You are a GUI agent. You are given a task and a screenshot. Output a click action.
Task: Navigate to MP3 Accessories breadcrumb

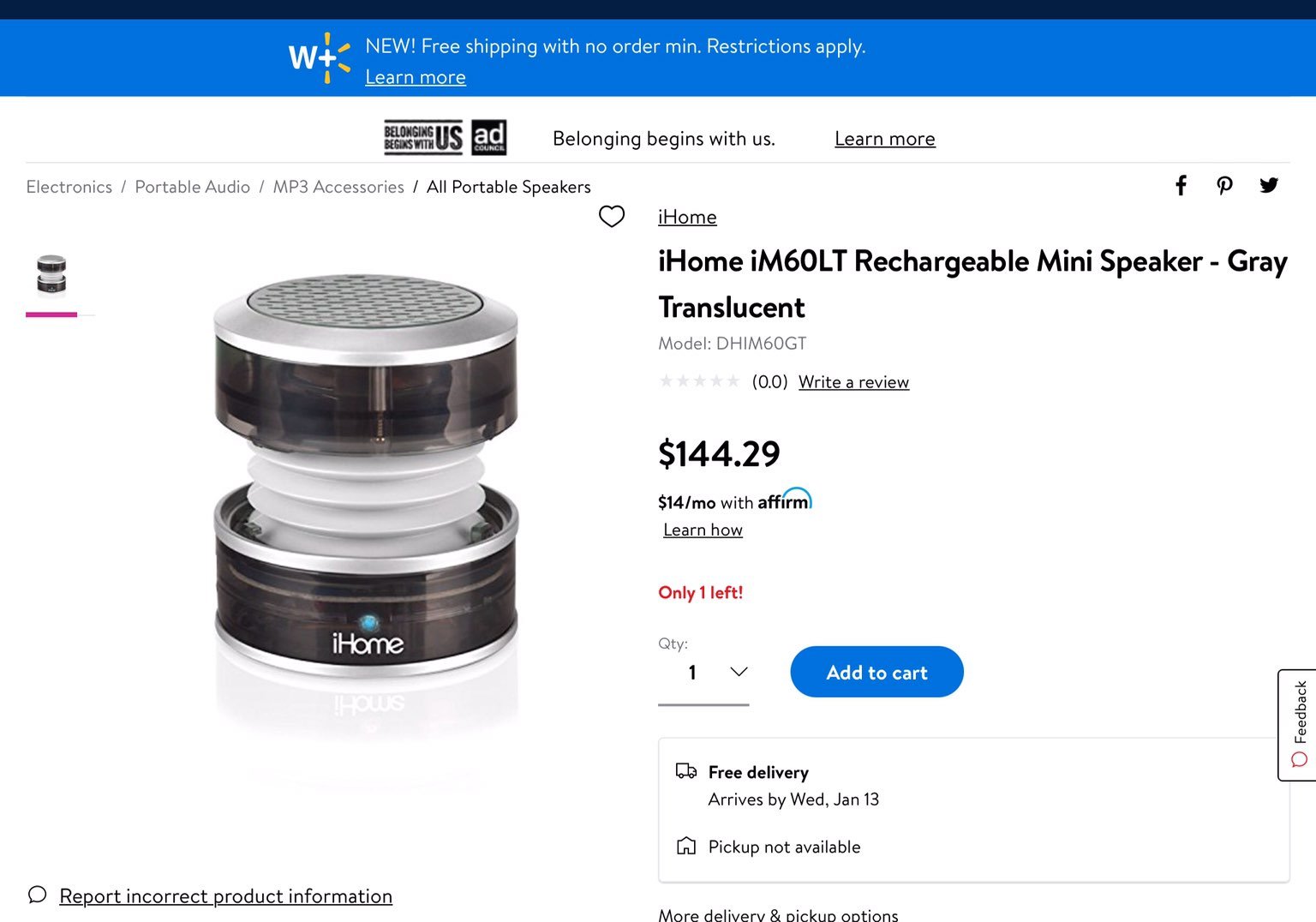point(338,187)
